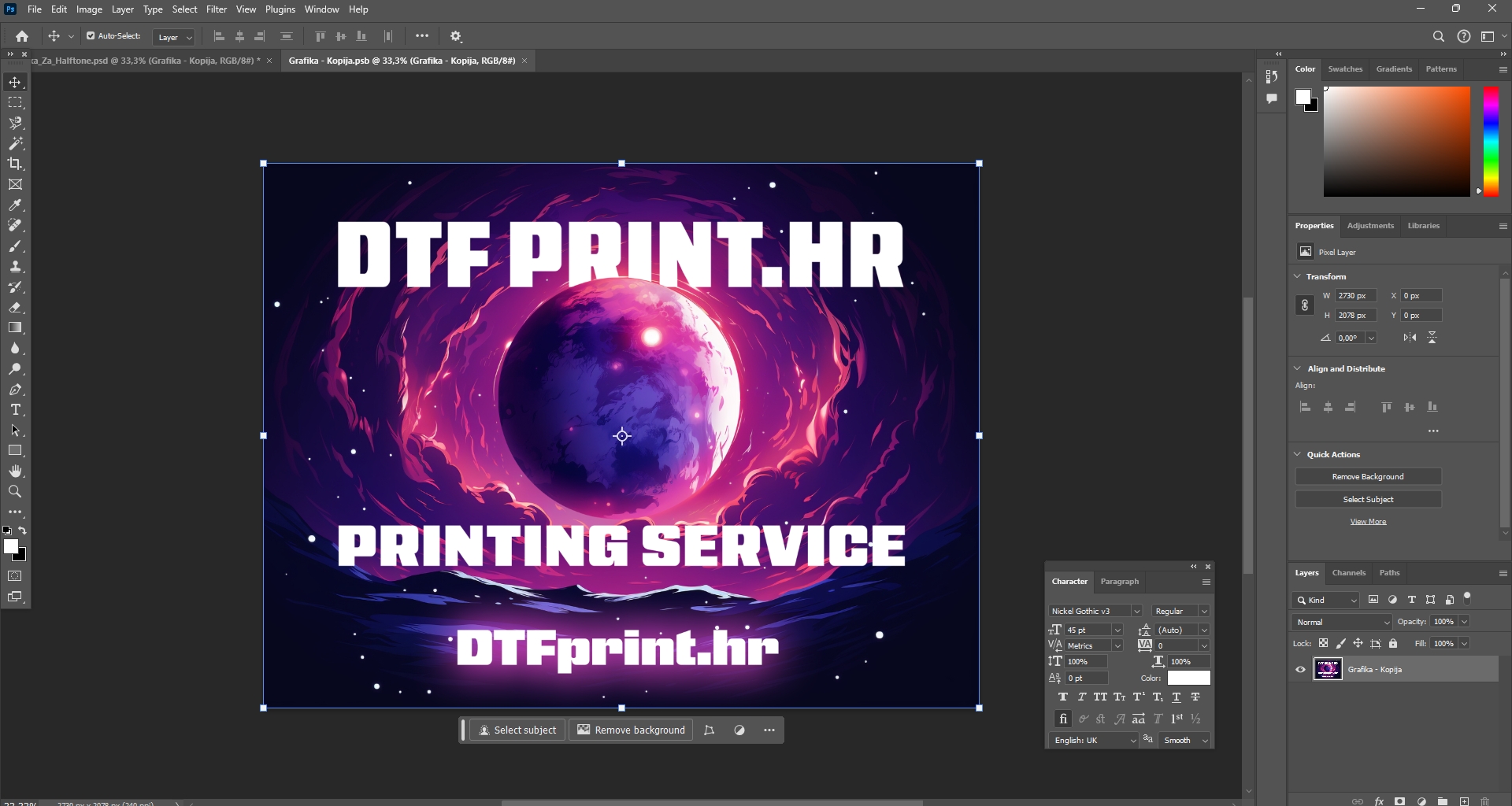The image size is (1512, 806).
Task: Toggle Quick Mask mode
Action: tap(15, 576)
